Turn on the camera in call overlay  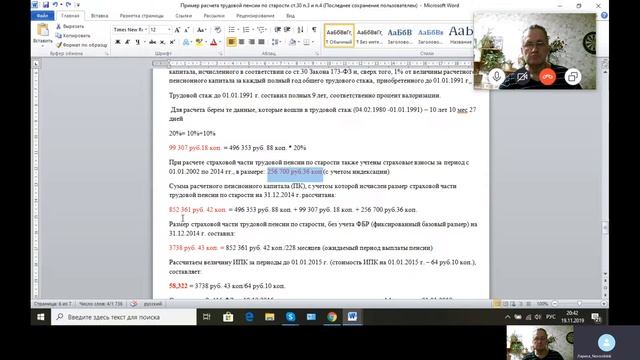tap(522, 76)
